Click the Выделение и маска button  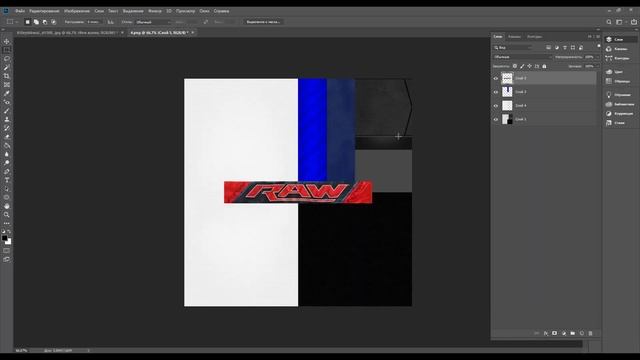263,22
